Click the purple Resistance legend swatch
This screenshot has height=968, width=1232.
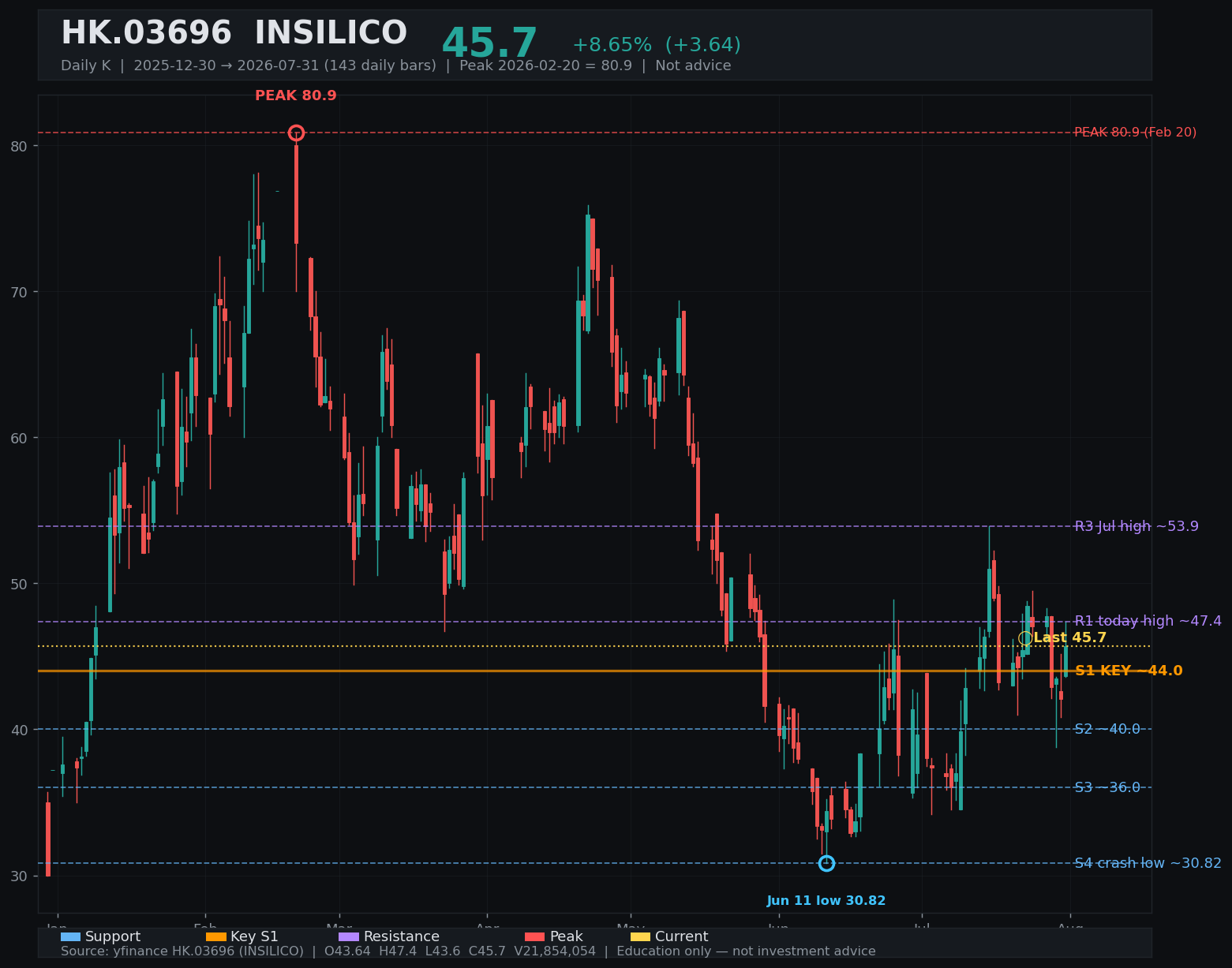(349, 936)
